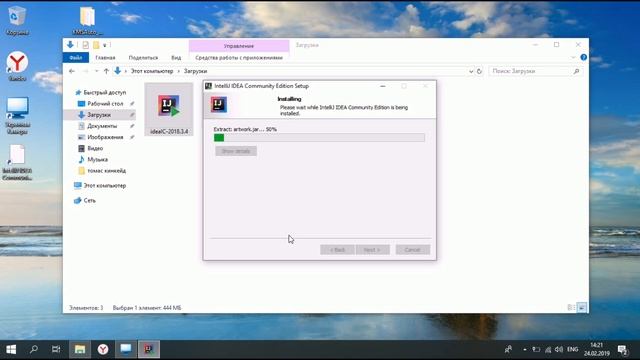Open the white document file on the desktop
The image size is (640, 360).
[17, 162]
